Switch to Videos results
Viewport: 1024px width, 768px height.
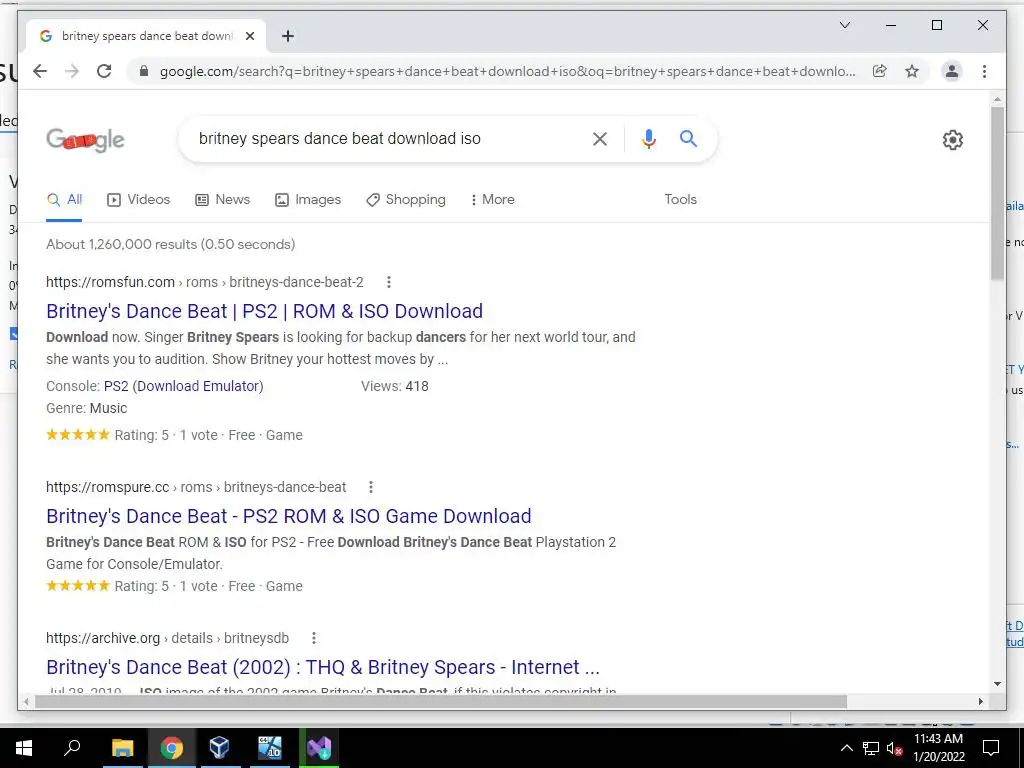point(138,200)
